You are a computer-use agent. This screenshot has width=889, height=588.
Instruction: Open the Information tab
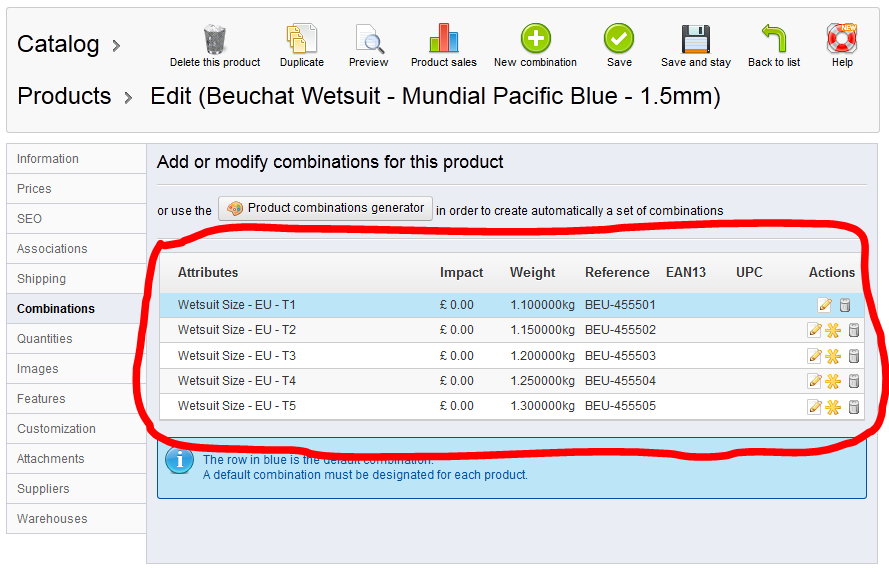coord(77,159)
